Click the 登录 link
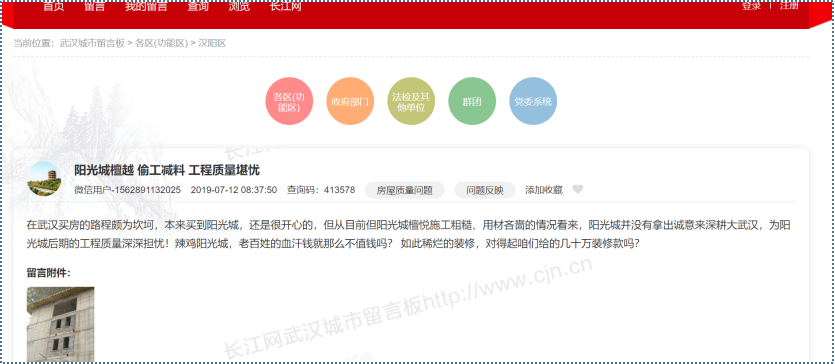The height and width of the screenshot is (364, 835). click(x=751, y=6)
